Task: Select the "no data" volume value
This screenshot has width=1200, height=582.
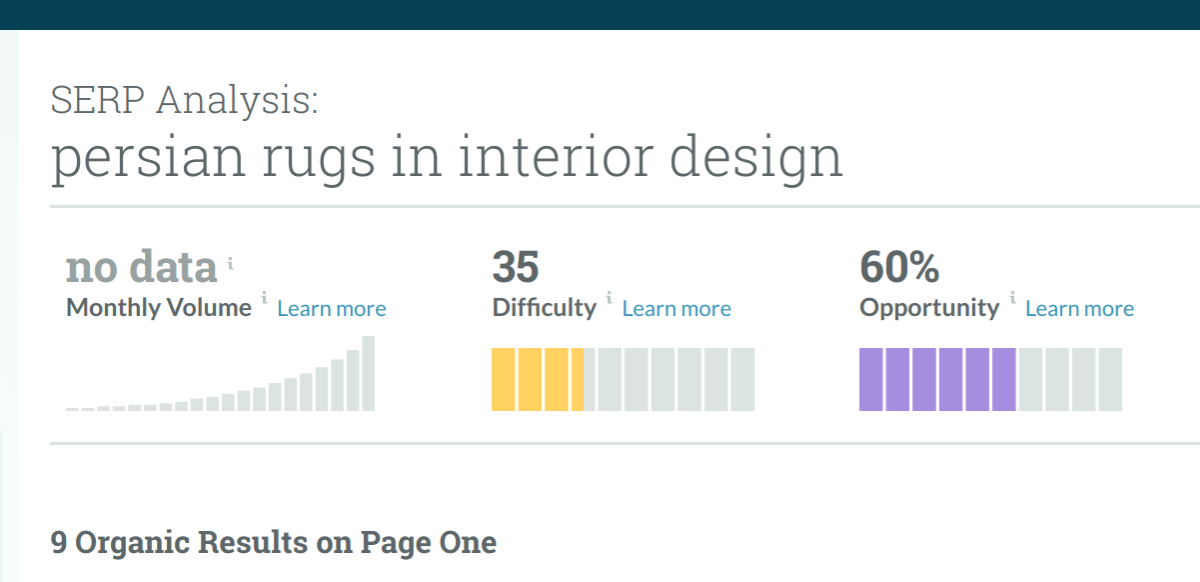Action: pyautogui.click(x=141, y=267)
